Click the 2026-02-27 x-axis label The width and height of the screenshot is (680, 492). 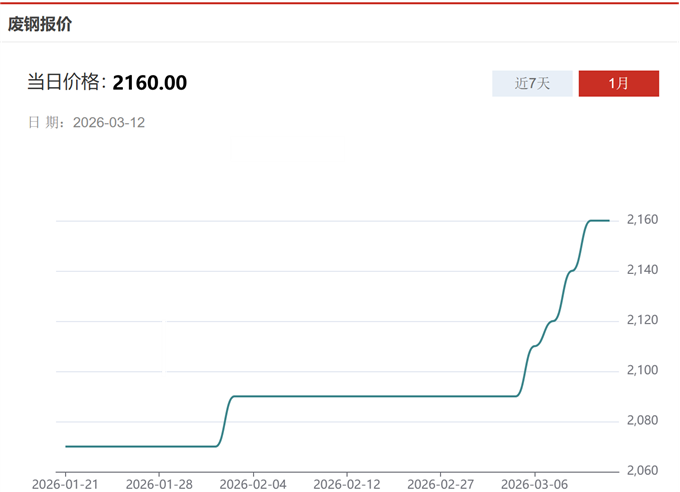point(440,483)
